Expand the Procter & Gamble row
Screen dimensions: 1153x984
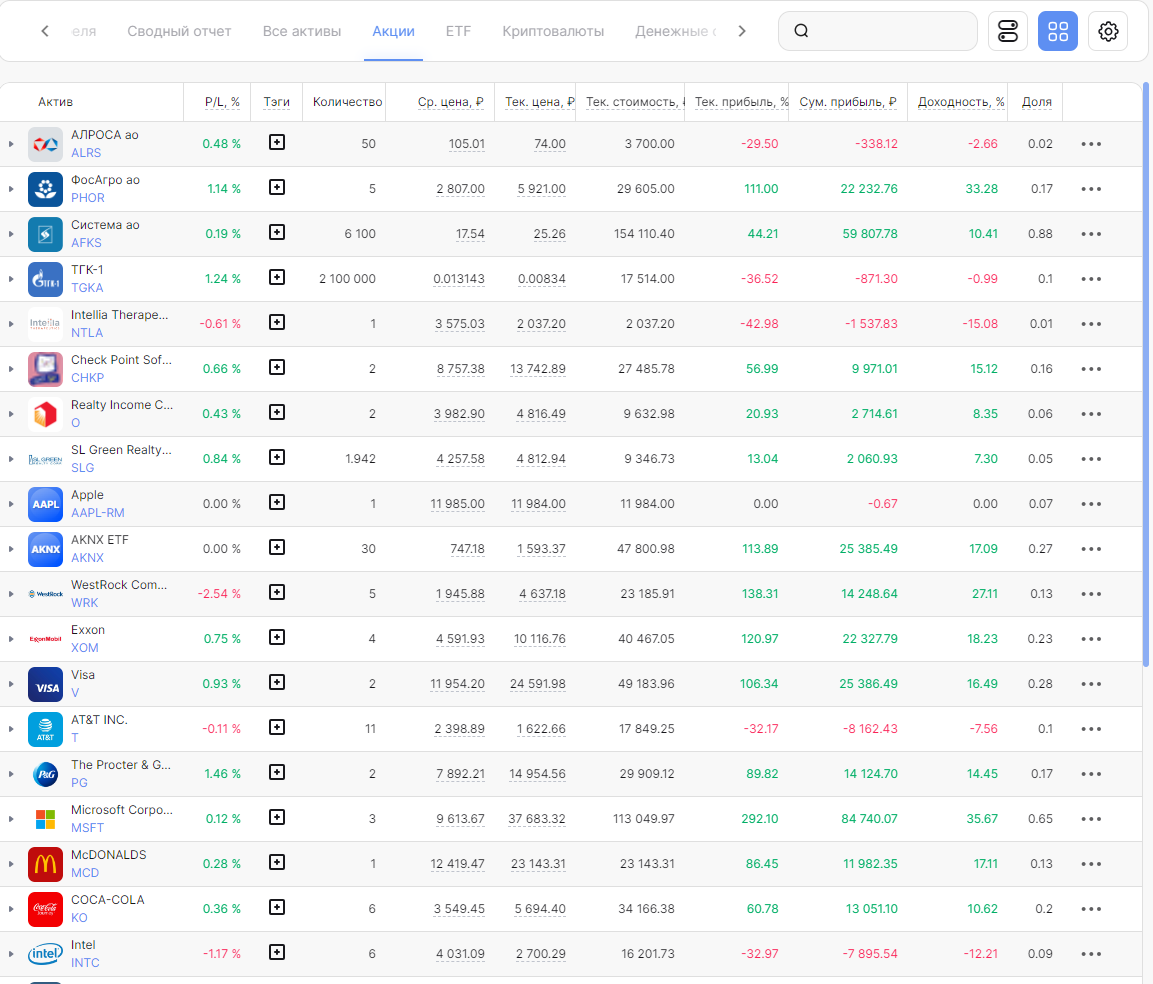point(11,774)
